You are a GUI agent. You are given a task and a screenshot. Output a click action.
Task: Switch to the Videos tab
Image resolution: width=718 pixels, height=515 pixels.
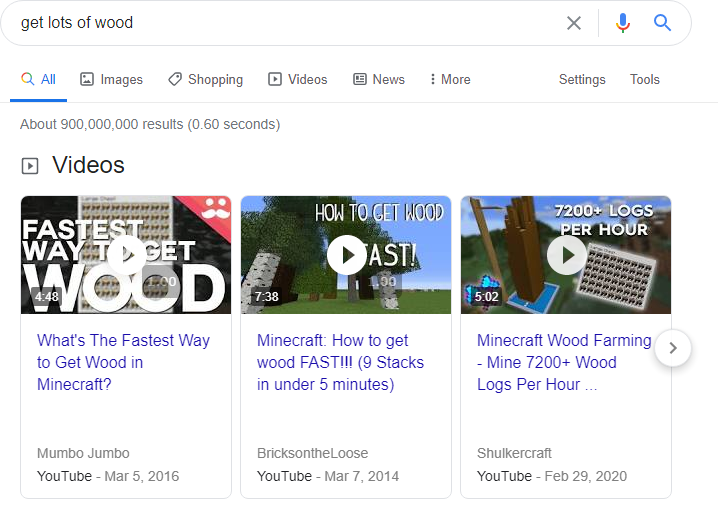(298, 80)
